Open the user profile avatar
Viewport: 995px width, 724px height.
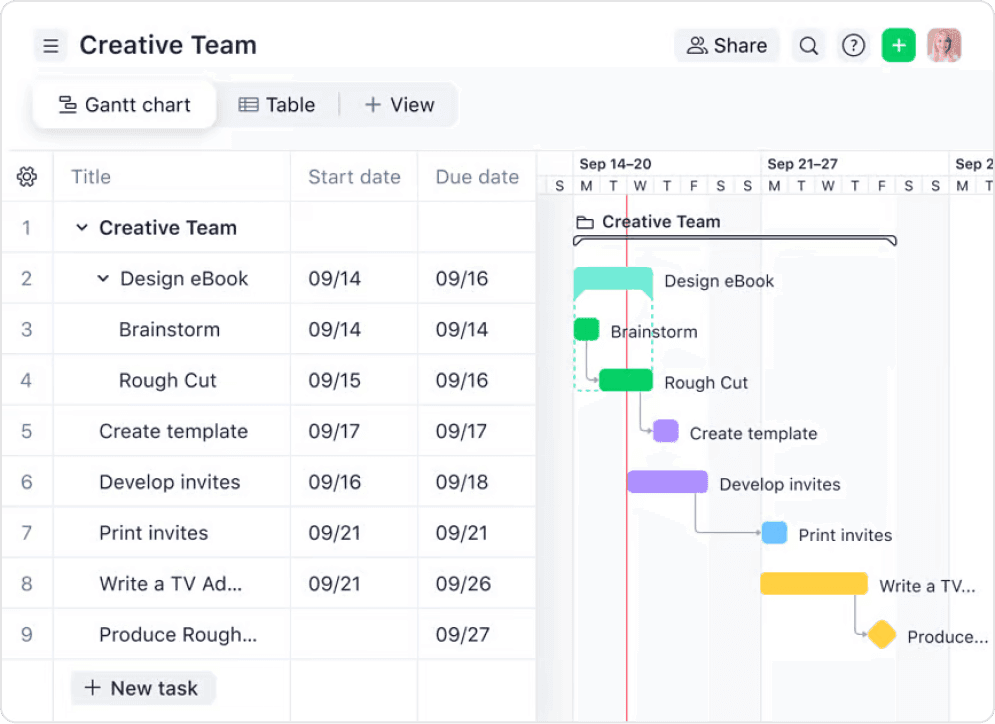[x=944, y=46]
